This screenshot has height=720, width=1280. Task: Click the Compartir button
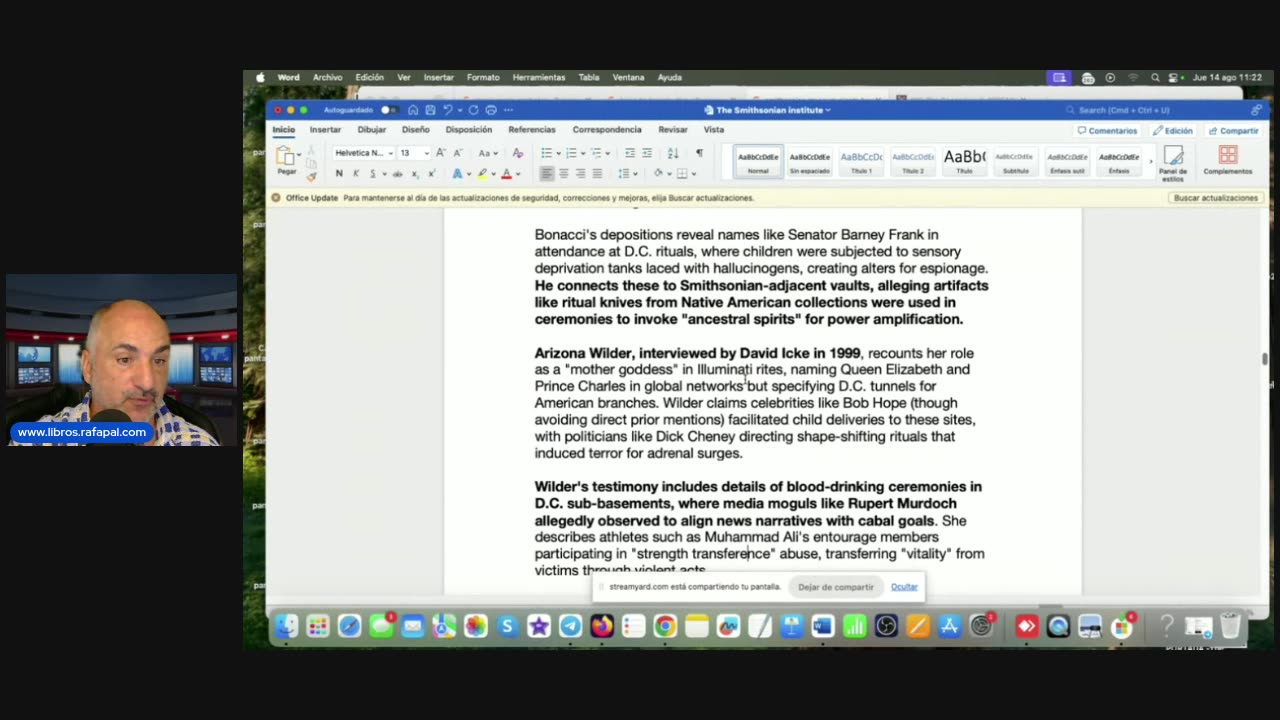1233,131
